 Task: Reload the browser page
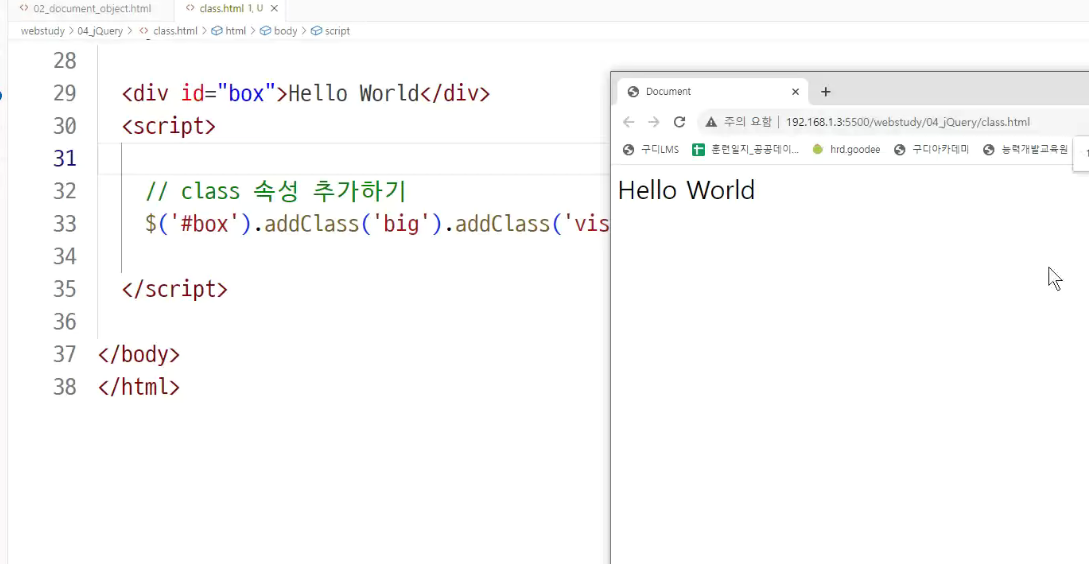679,122
